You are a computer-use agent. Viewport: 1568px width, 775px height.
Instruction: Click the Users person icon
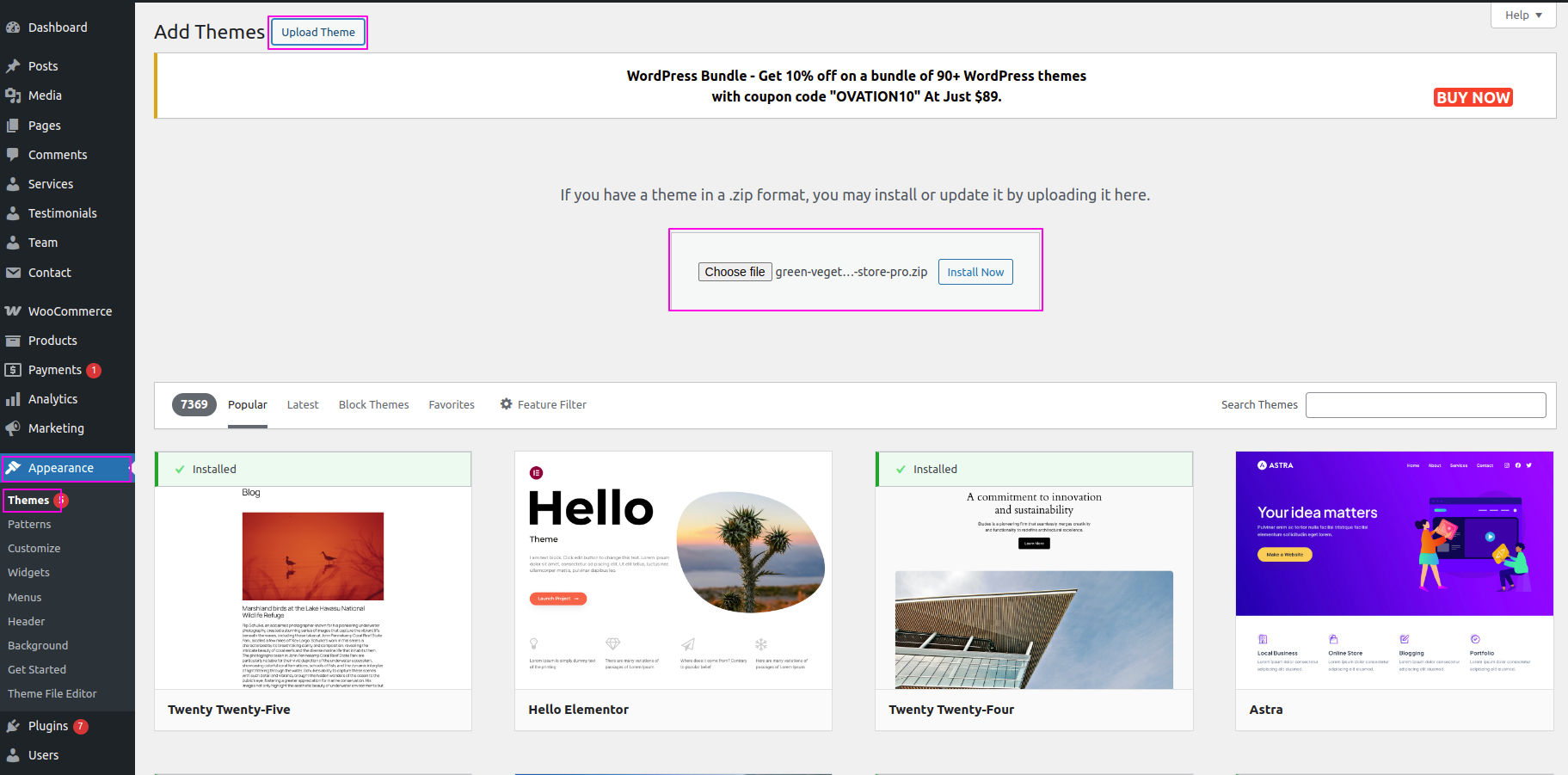click(13, 755)
